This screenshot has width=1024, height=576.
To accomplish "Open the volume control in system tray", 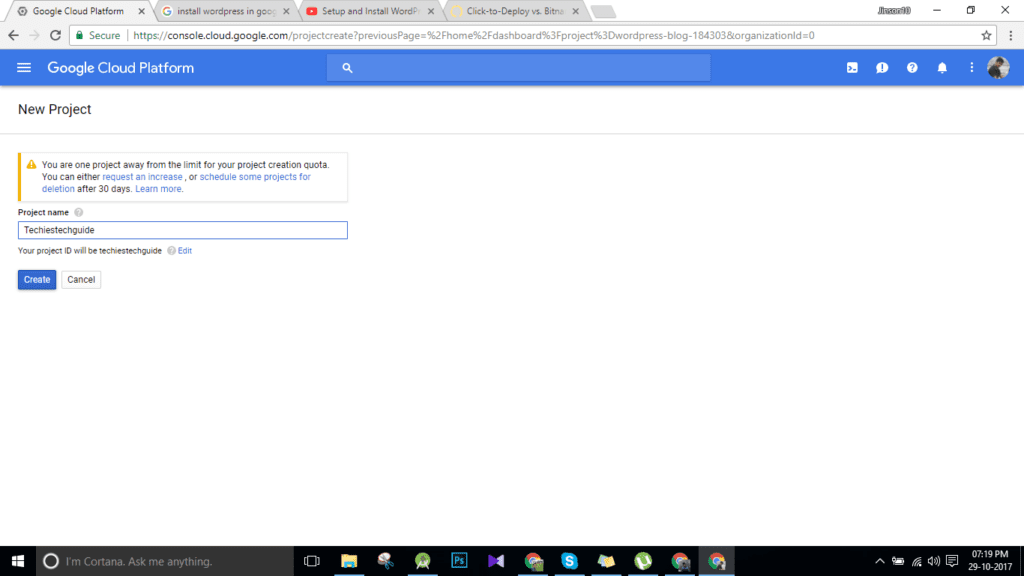I will [934, 561].
